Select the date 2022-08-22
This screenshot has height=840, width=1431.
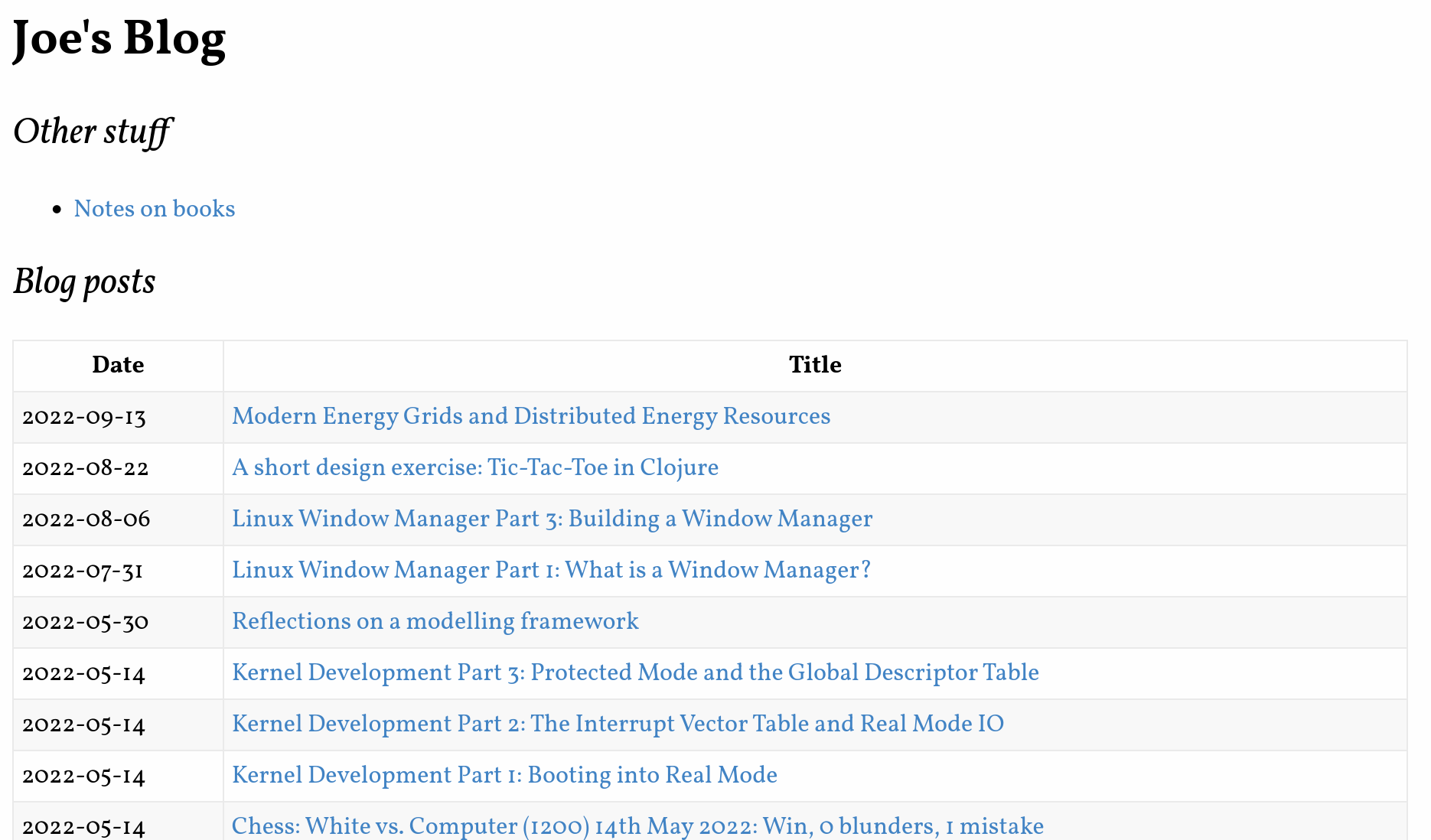tap(86, 468)
